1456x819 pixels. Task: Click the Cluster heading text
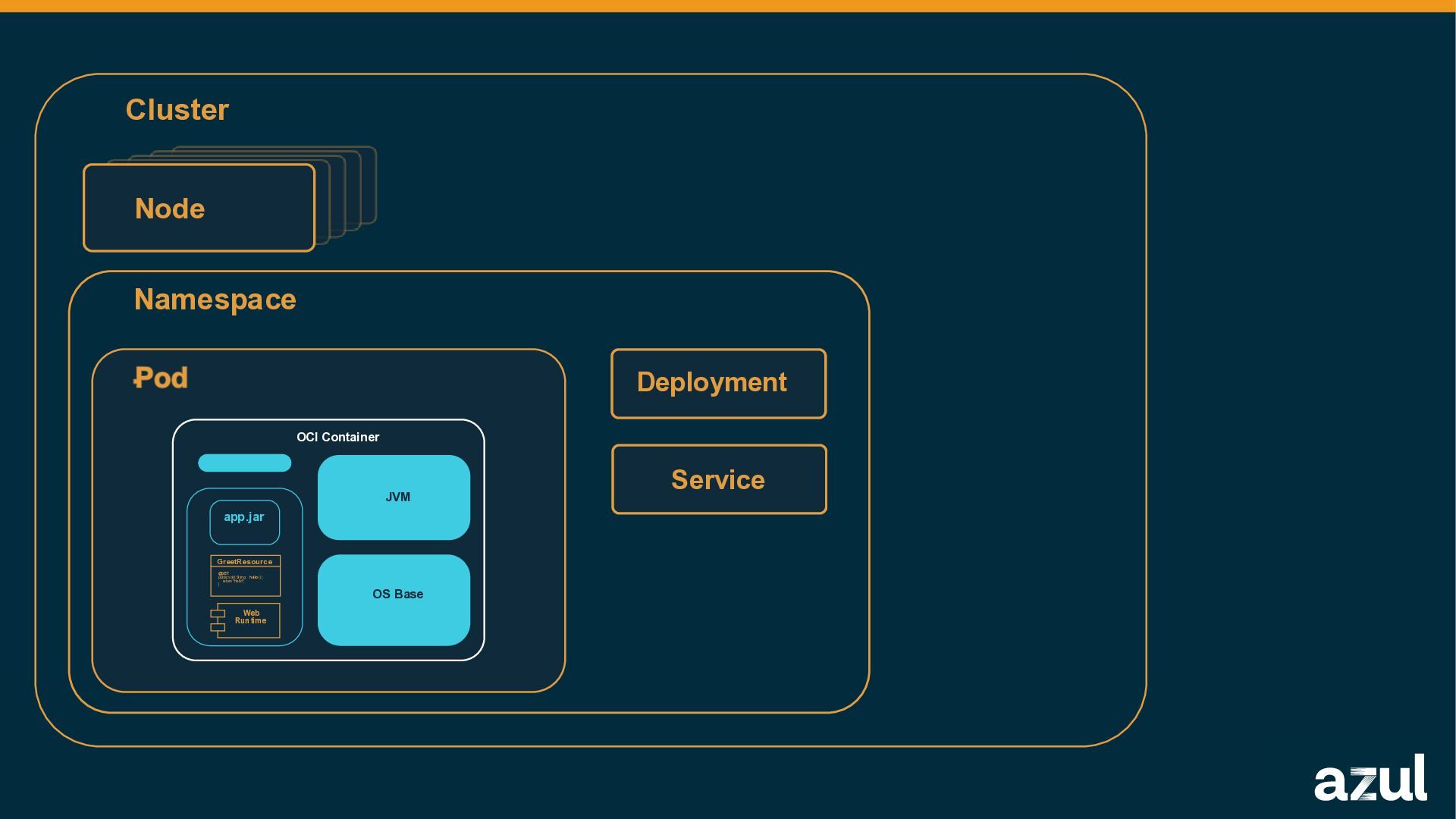coord(177,110)
